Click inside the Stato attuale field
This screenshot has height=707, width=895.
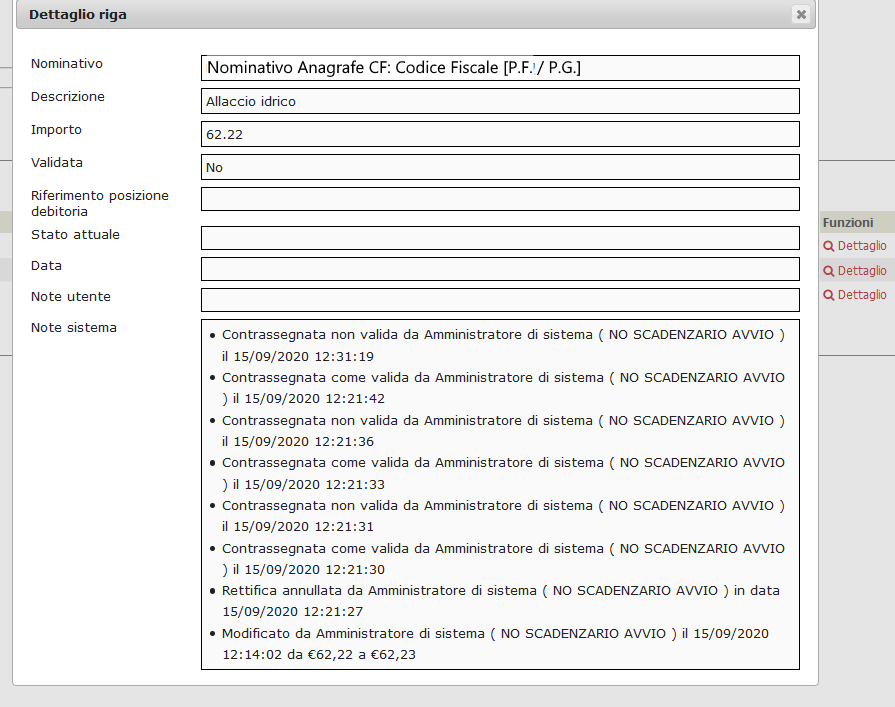(500, 238)
